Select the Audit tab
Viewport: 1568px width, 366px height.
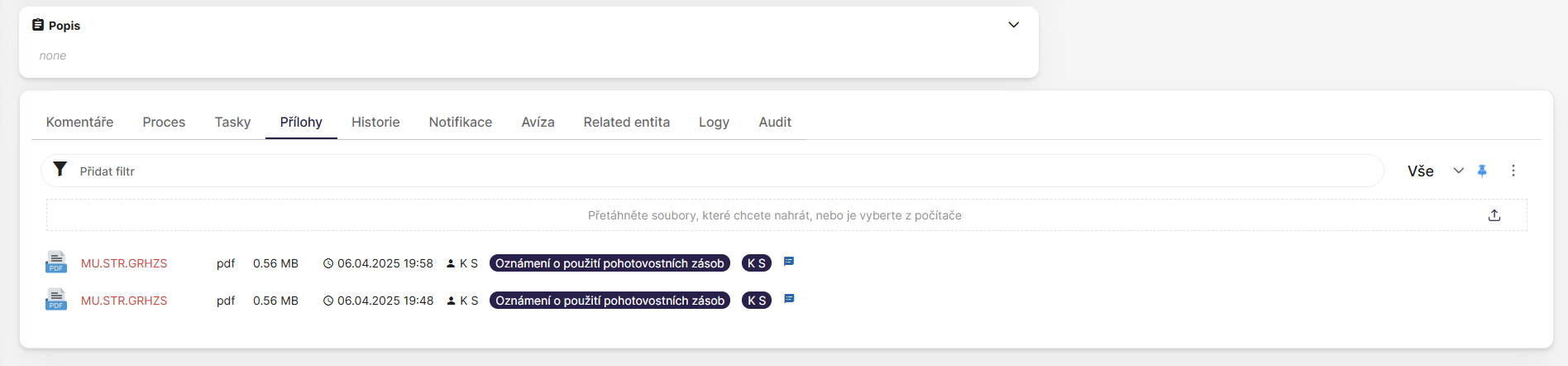pyautogui.click(x=775, y=122)
